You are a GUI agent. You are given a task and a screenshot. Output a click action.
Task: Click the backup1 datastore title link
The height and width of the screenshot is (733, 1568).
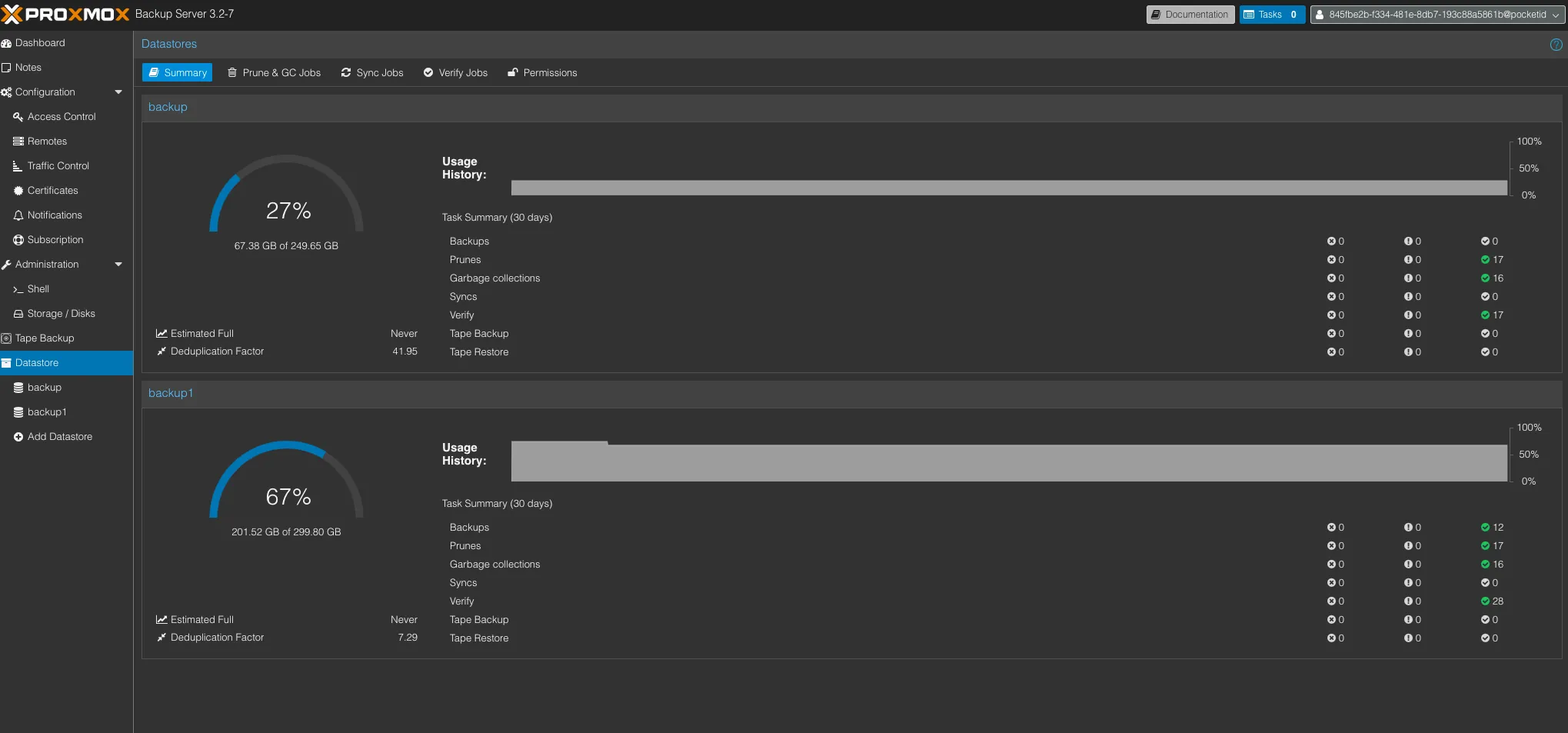tap(171, 393)
